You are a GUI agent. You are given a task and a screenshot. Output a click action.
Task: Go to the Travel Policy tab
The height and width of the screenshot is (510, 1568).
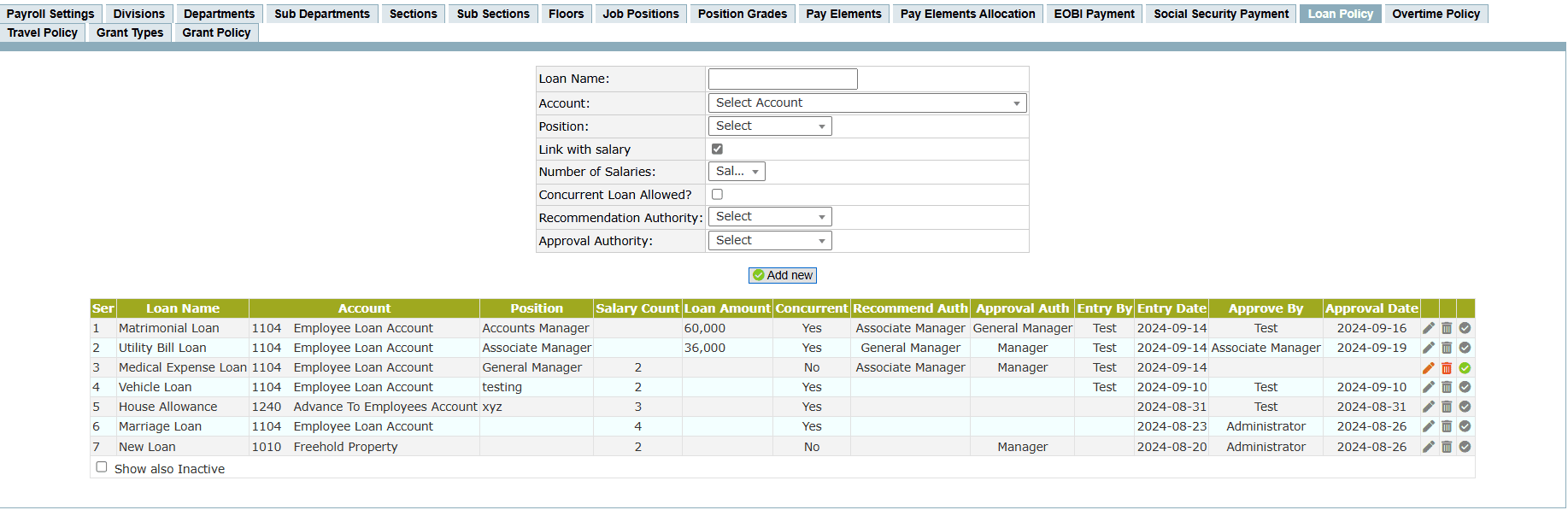click(43, 32)
